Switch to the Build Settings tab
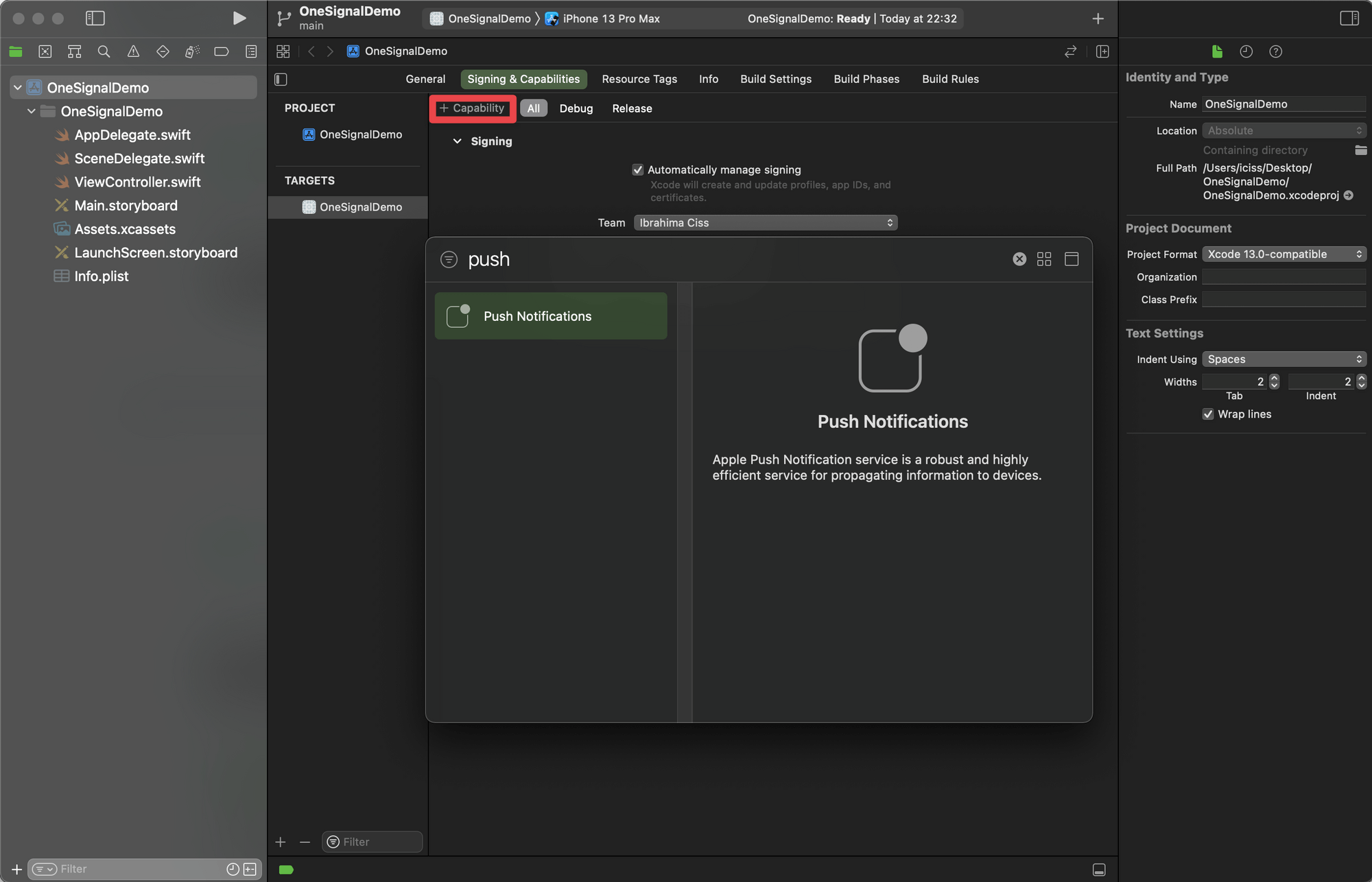This screenshot has width=1372, height=882. point(775,79)
